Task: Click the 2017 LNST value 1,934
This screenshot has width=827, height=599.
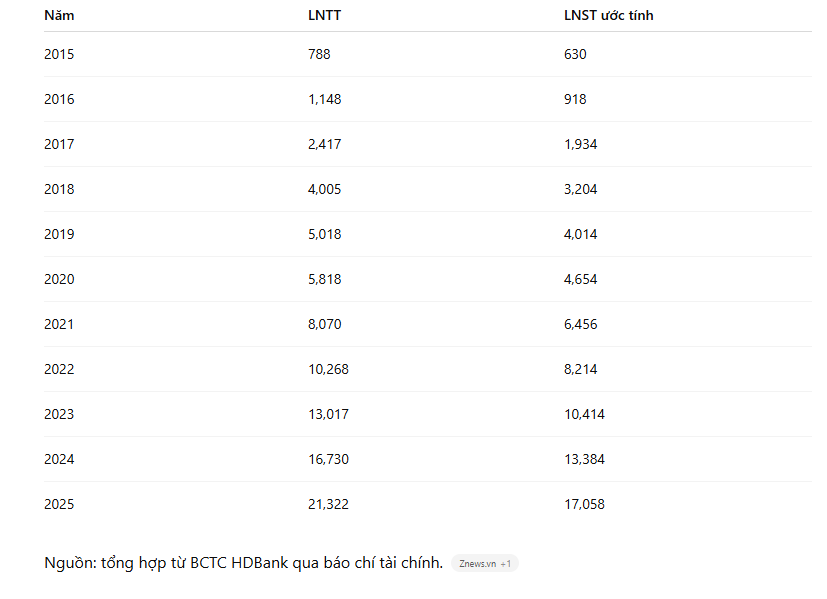Action: click(x=581, y=144)
